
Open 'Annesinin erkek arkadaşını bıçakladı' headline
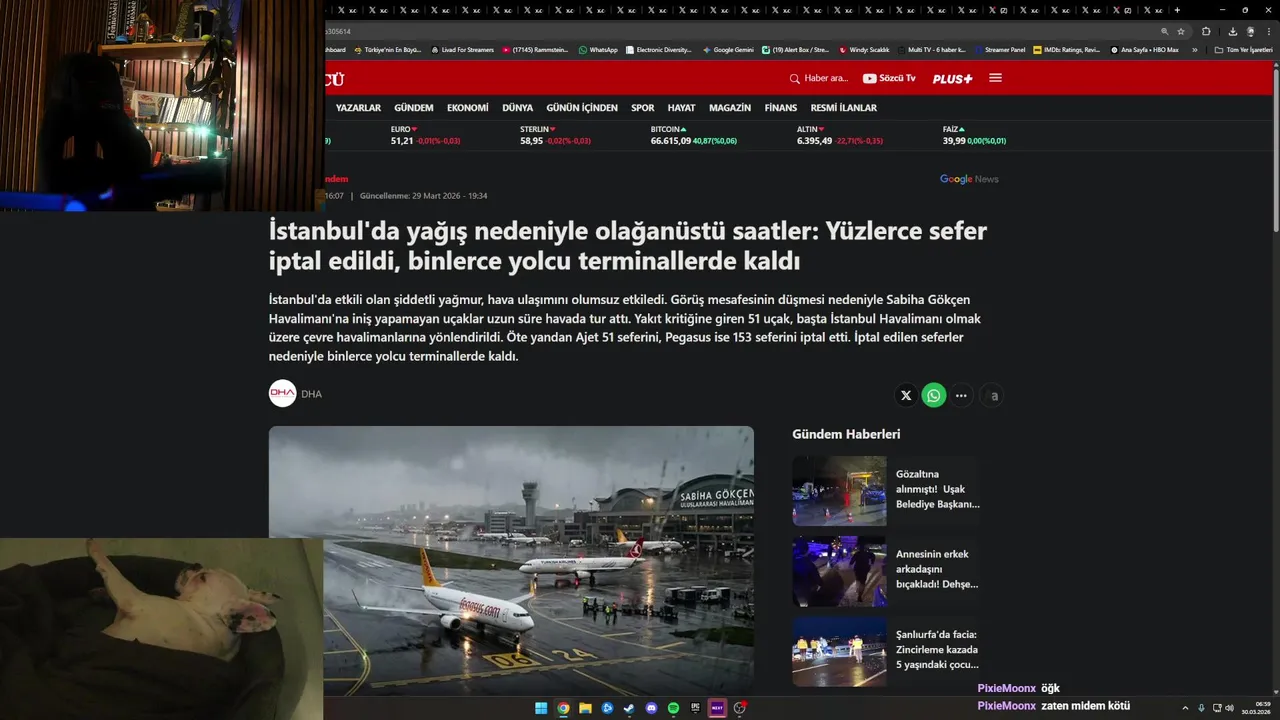(x=937, y=569)
